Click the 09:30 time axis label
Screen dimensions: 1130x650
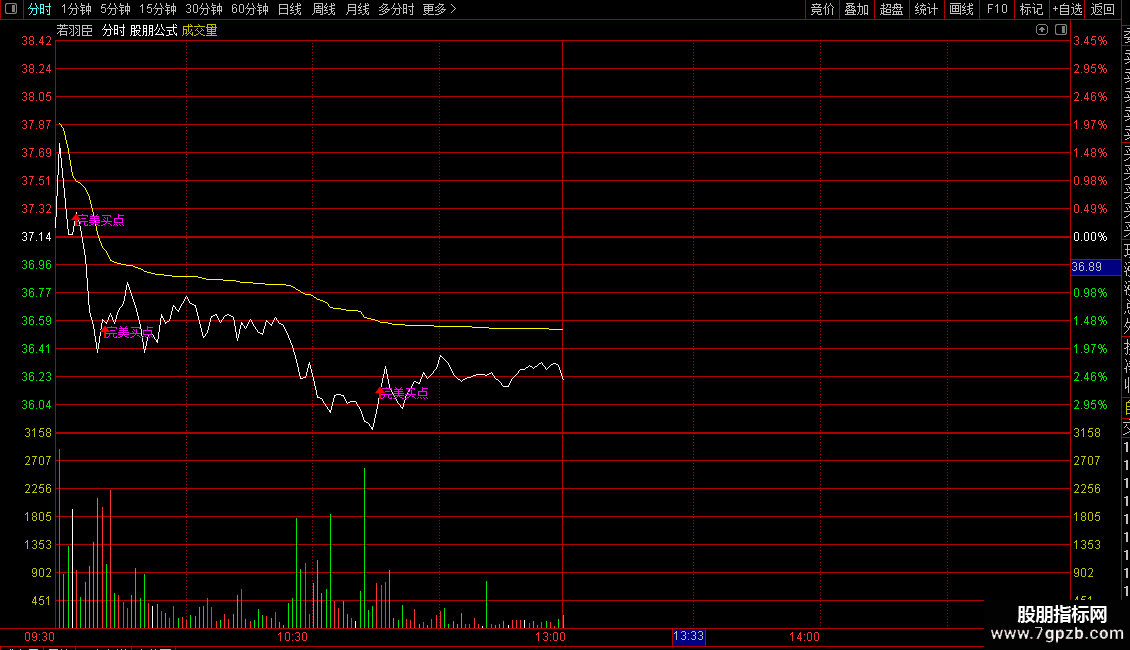pyautogui.click(x=40, y=636)
